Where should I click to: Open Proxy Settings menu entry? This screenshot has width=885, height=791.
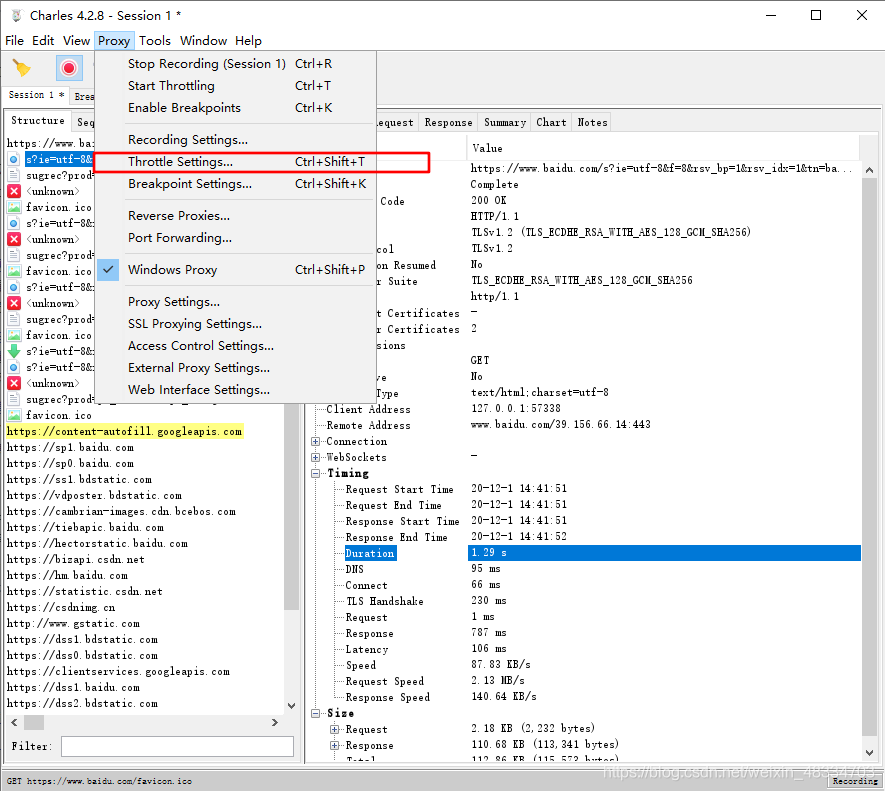tap(236, 302)
